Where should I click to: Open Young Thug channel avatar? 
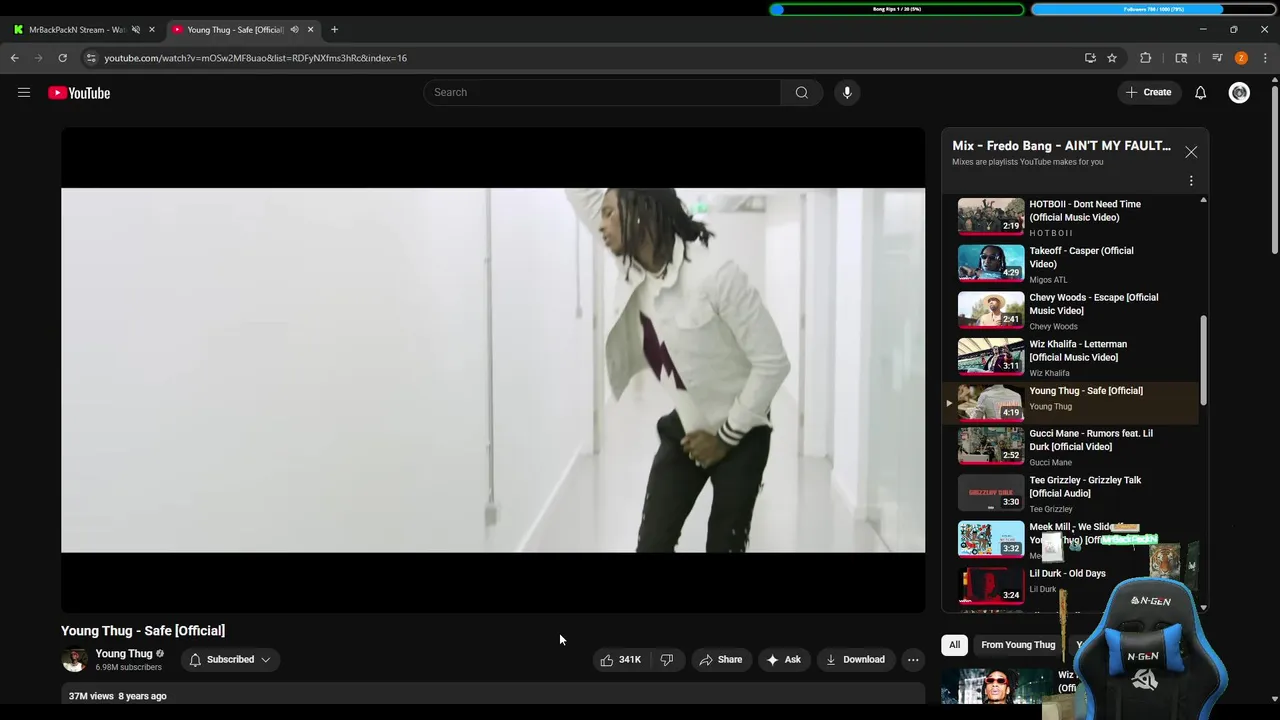pyautogui.click(x=74, y=660)
